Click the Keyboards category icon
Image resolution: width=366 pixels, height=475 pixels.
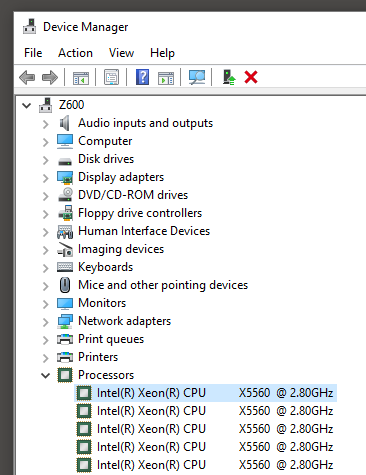pyautogui.click(x=65, y=267)
